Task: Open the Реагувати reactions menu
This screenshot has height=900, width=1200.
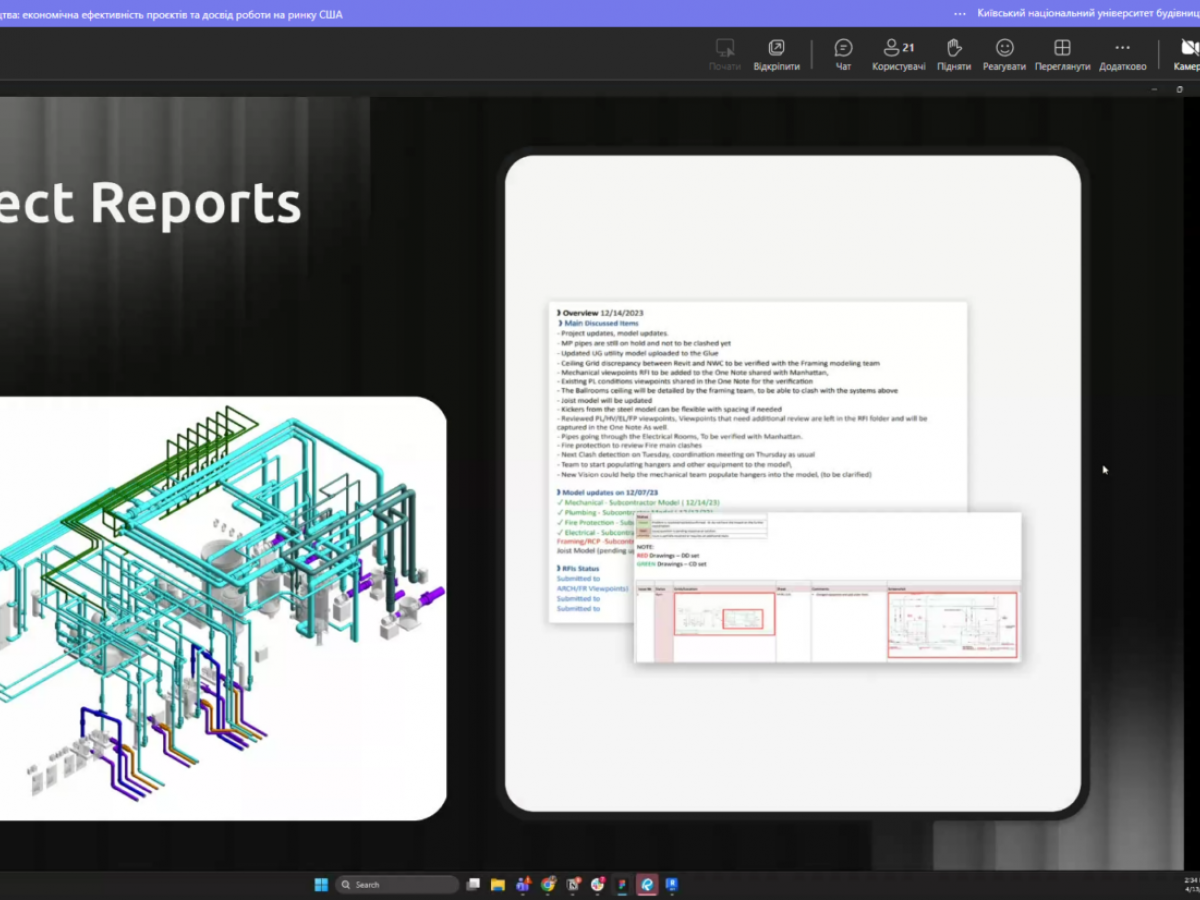Action: 1004,55
